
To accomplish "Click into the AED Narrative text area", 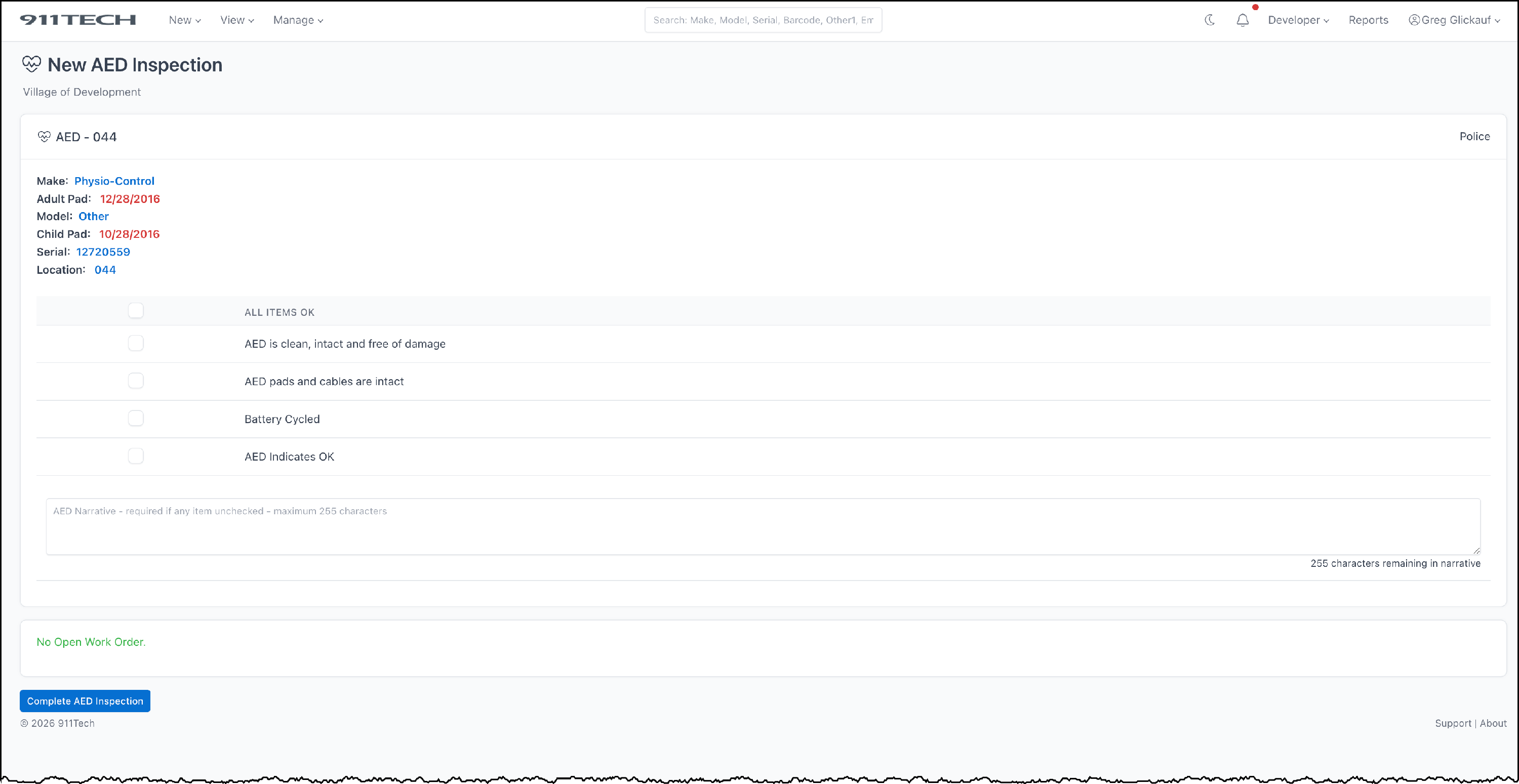I will click(763, 526).
